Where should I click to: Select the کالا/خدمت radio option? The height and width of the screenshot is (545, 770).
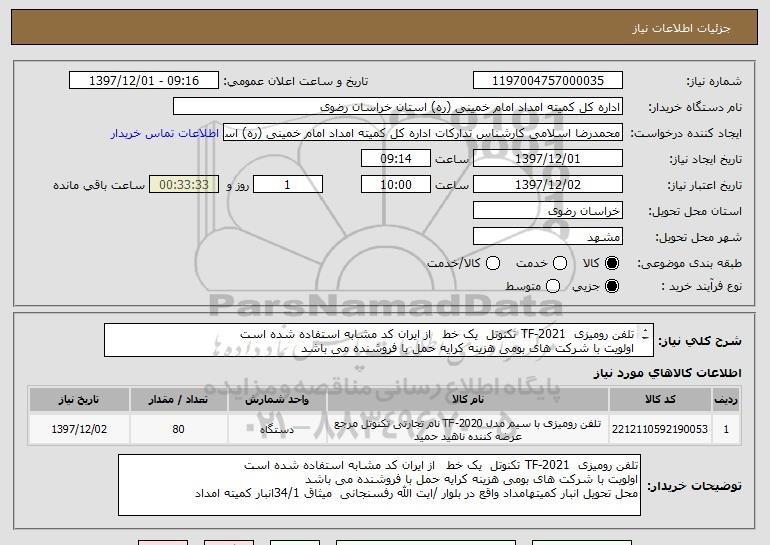pos(493,264)
